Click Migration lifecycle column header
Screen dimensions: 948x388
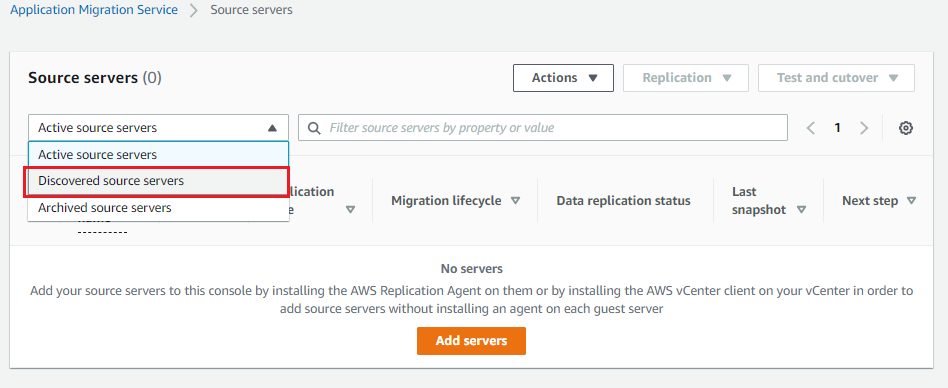click(x=446, y=201)
